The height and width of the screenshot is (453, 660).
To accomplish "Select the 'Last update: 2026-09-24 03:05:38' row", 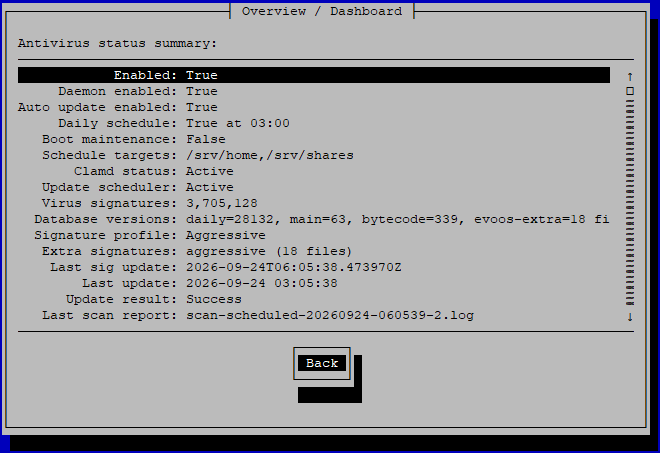I will click(314, 283).
